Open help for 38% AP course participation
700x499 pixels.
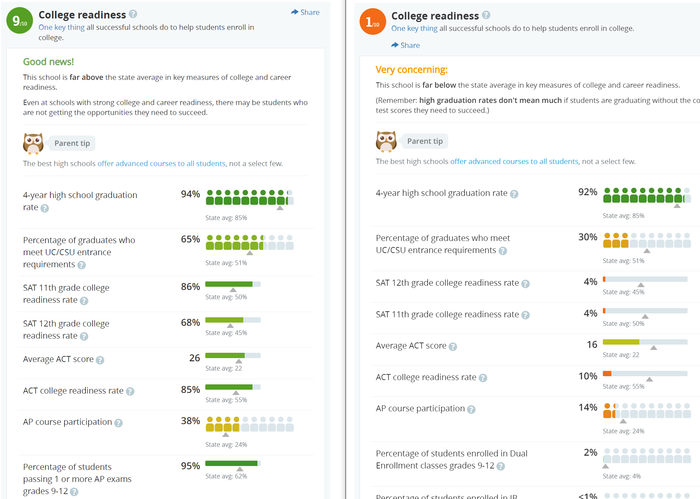[x=119, y=422]
